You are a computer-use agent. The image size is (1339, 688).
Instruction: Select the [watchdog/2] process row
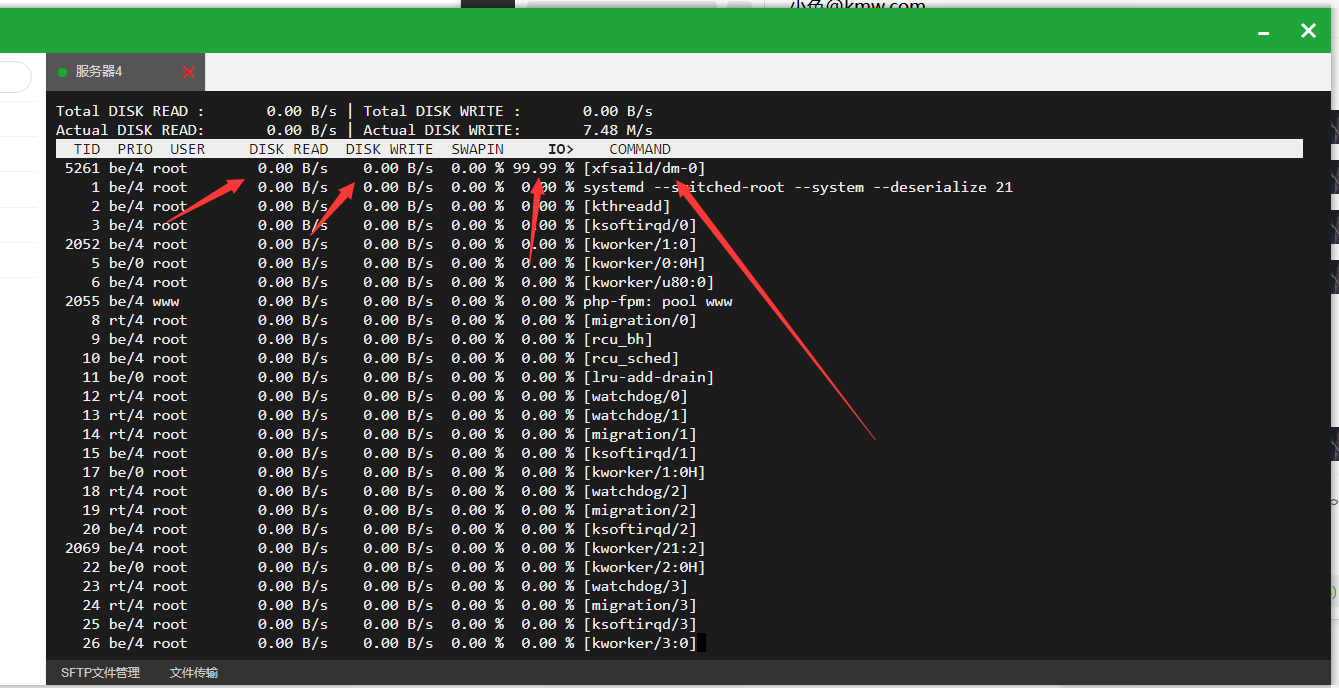(x=680, y=491)
